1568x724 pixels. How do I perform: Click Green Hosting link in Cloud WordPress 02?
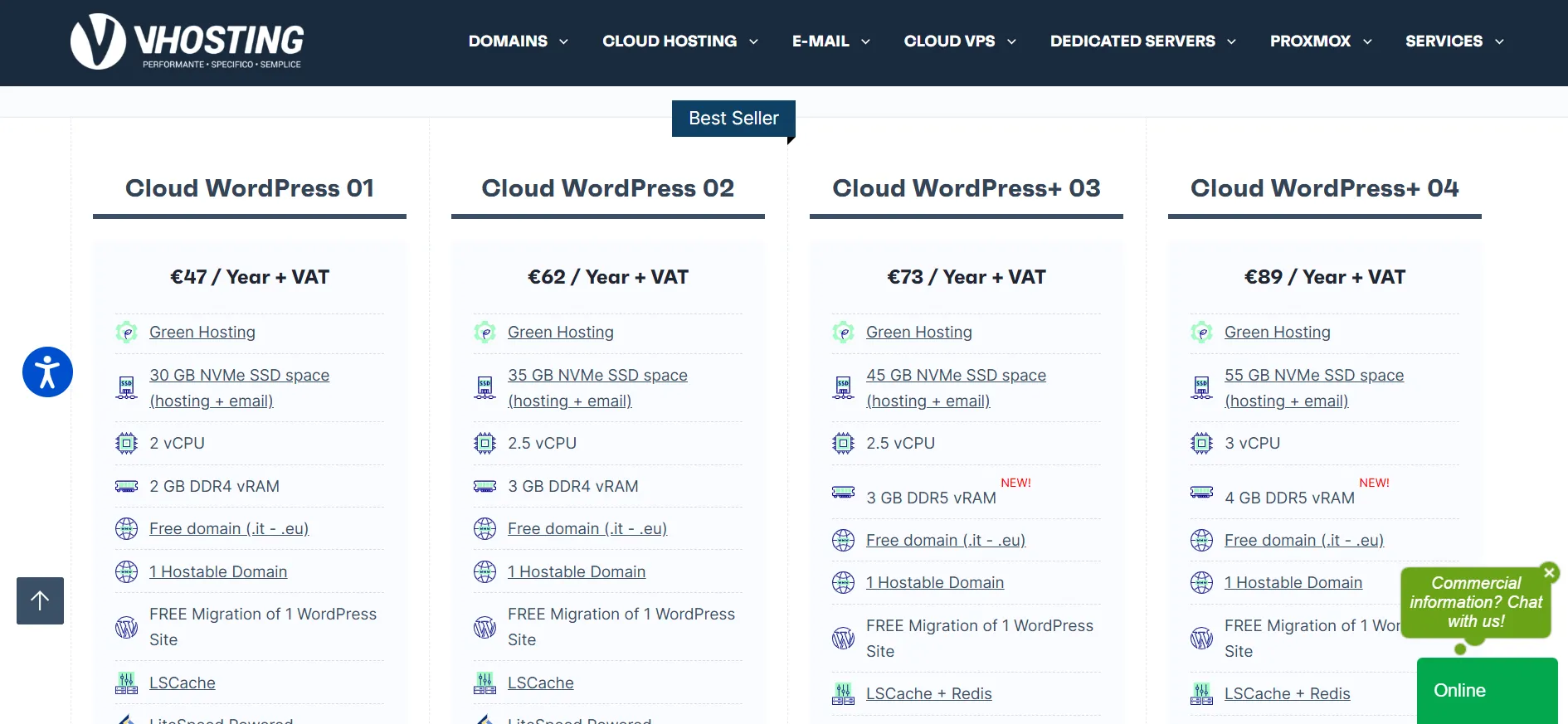[561, 332]
